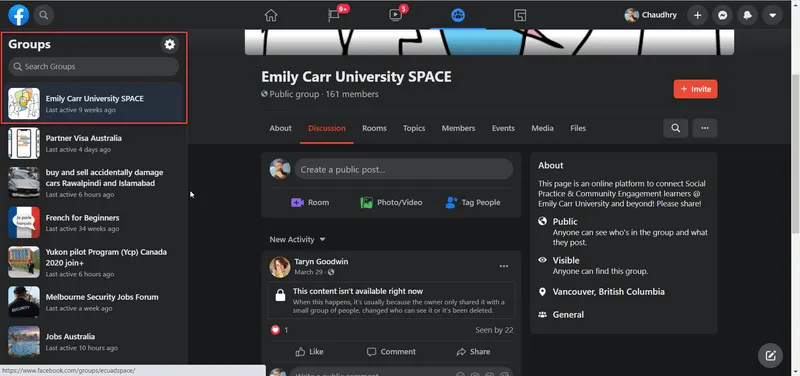Open Groups settings gear
Screen dimensions: 800x376
(x=169, y=45)
